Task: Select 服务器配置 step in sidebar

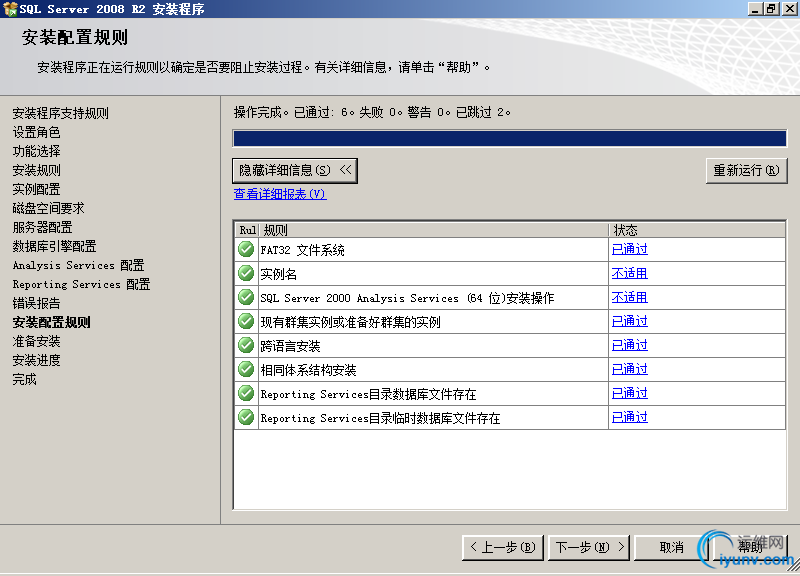Action: tap(42, 227)
